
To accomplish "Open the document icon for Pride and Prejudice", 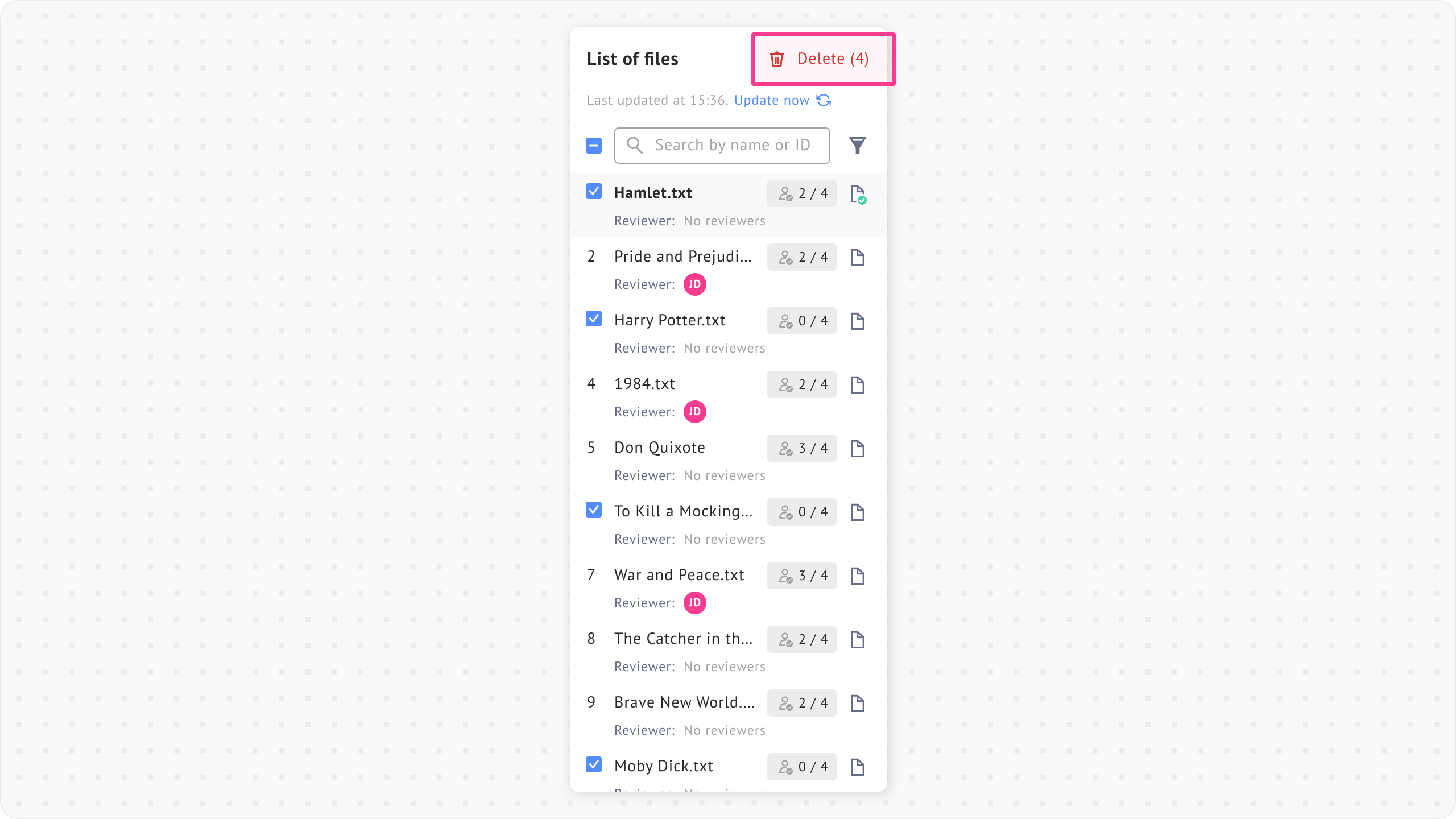I will pos(858,258).
